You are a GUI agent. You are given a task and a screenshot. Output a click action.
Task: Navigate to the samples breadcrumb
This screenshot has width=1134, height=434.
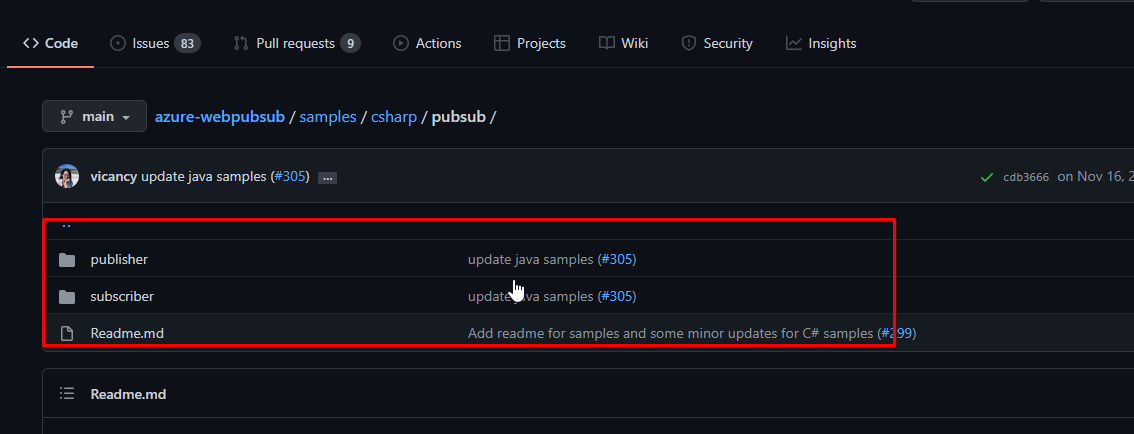[x=328, y=117]
